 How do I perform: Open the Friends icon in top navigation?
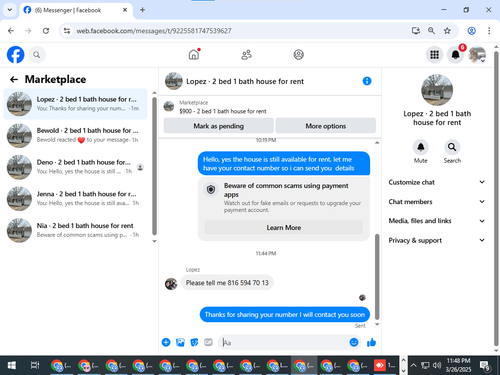pyautogui.click(x=246, y=55)
